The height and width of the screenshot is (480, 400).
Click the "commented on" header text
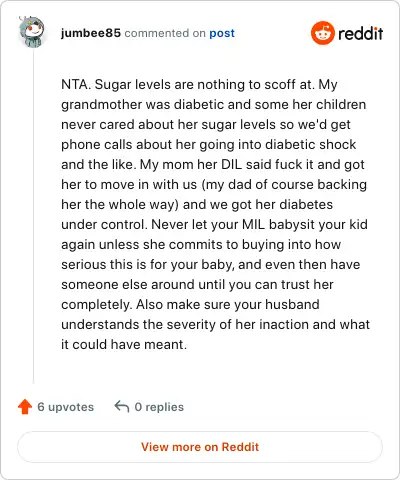tap(165, 33)
